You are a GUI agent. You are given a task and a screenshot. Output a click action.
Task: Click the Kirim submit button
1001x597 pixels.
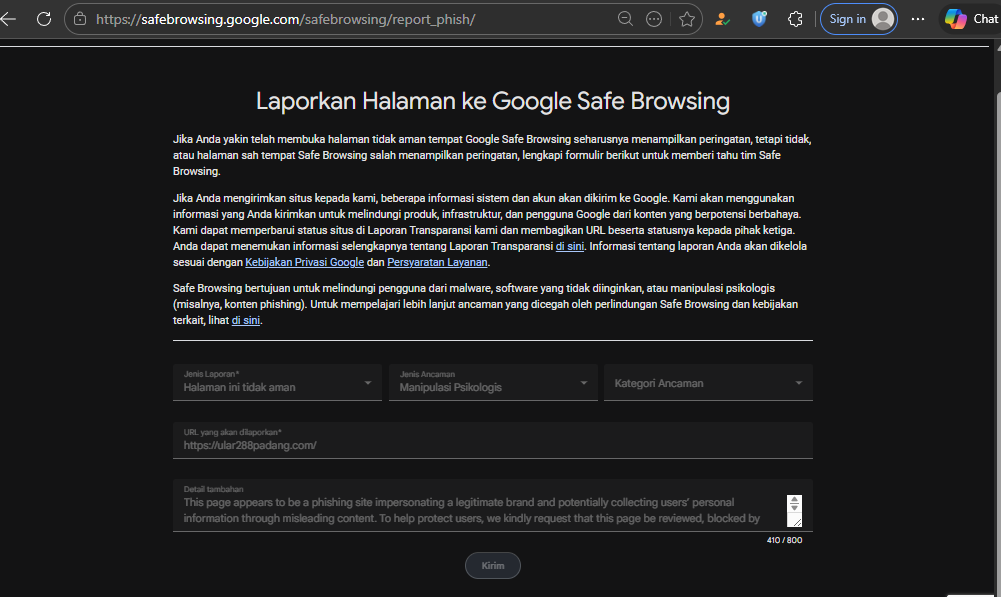coord(493,566)
